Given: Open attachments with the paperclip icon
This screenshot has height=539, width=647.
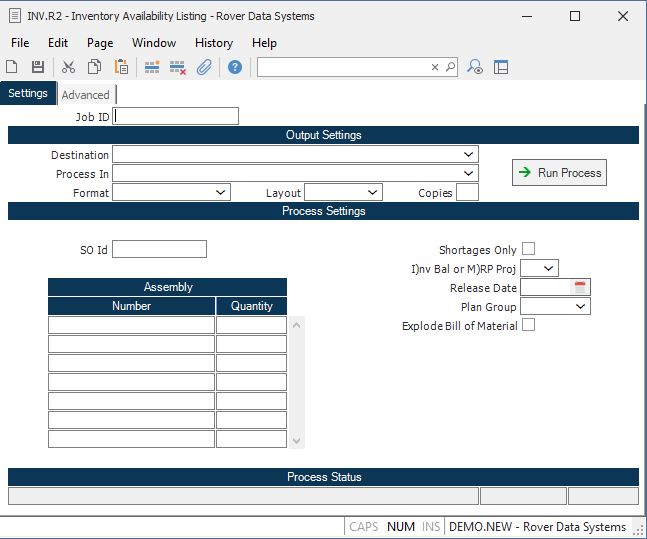Looking at the screenshot, I should pyautogui.click(x=204, y=67).
